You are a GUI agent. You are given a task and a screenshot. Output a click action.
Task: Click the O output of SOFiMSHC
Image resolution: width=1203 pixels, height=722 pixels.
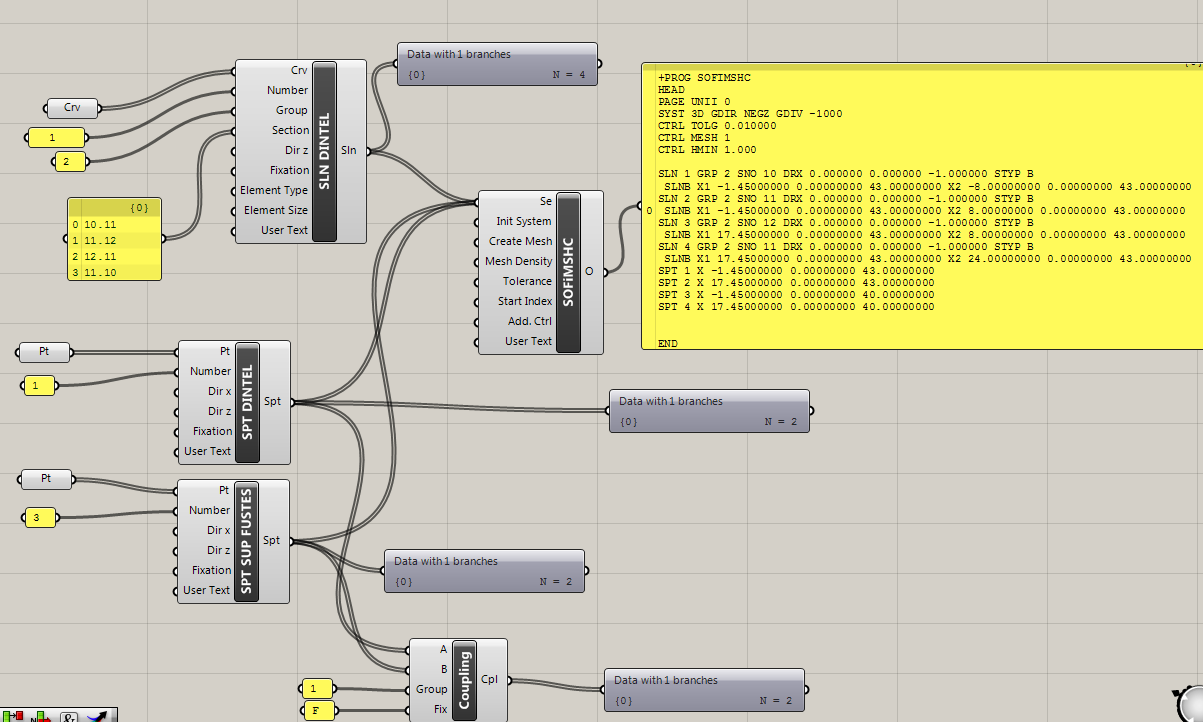click(x=589, y=271)
